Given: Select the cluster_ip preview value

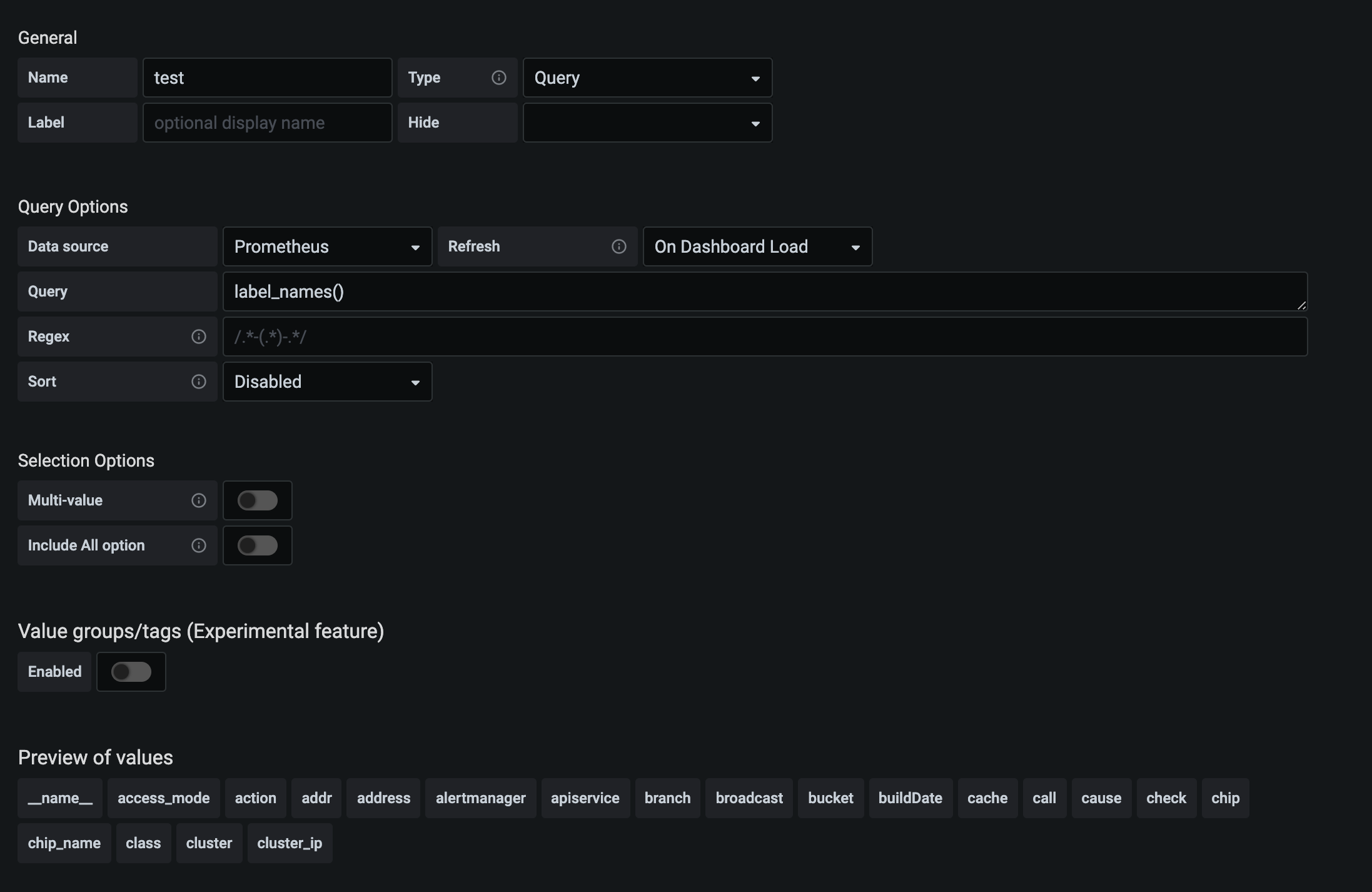Looking at the screenshot, I should click(290, 843).
